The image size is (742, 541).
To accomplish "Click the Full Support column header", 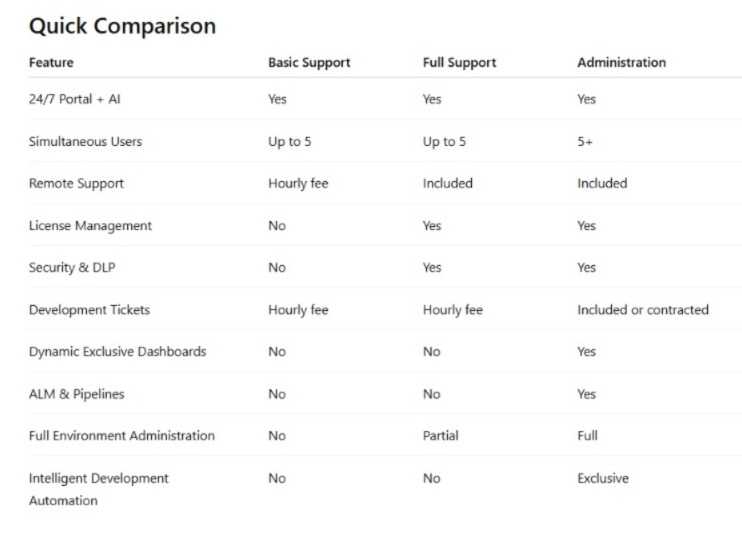I will pos(459,62).
